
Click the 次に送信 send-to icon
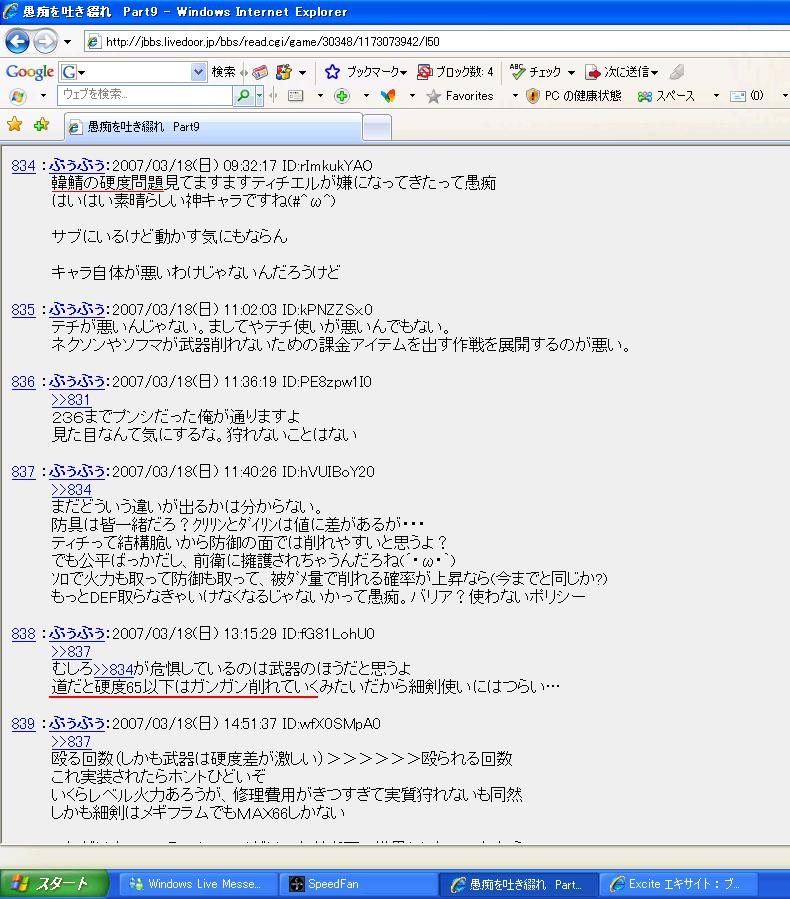point(592,72)
